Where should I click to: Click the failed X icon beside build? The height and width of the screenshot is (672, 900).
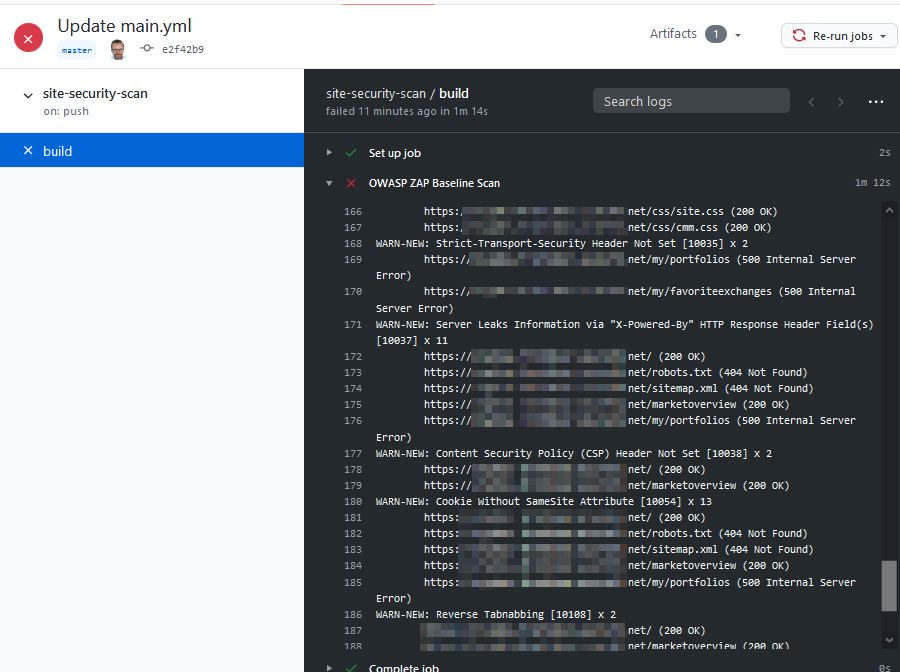28,151
